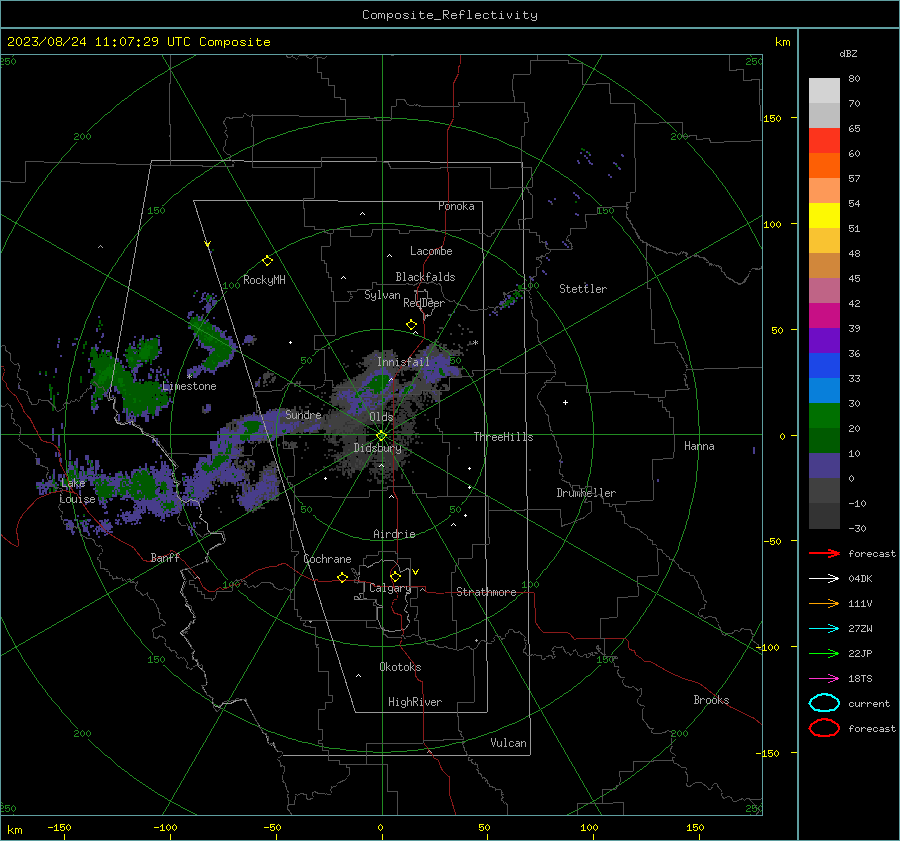Image resolution: width=900 pixels, height=841 pixels.
Task: Click the Lacombe town label
Action: pyautogui.click(x=431, y=251)
